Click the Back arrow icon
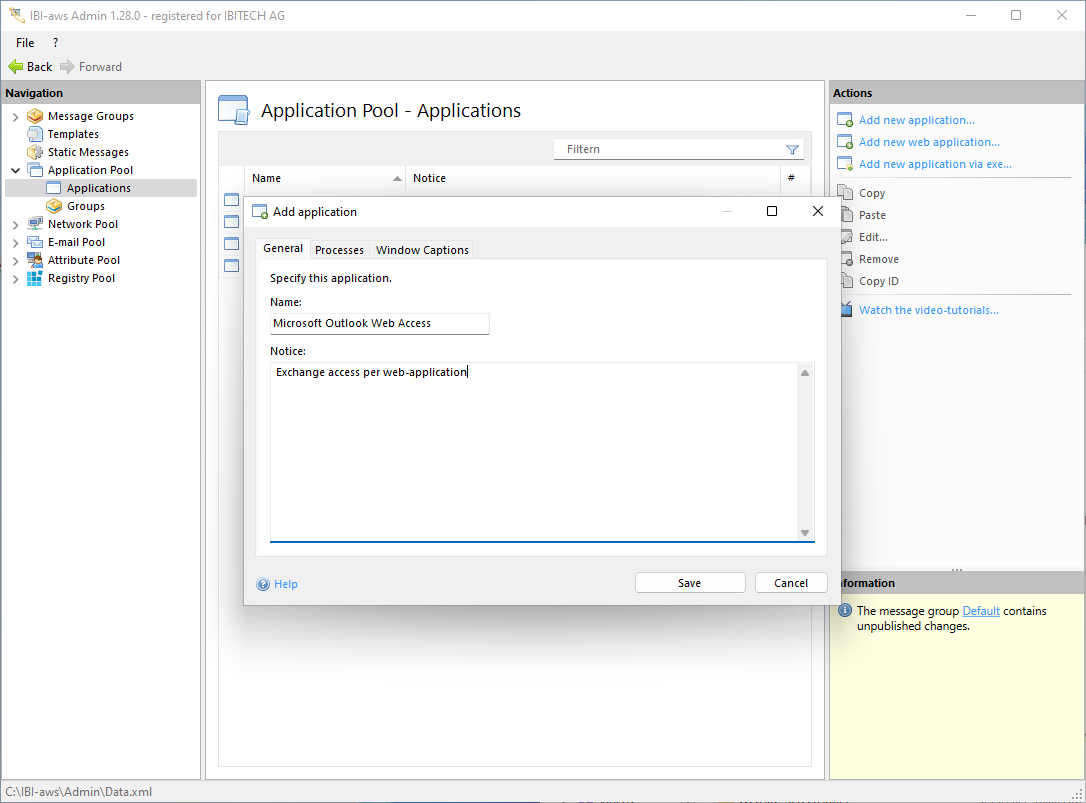 pos(15,67)
